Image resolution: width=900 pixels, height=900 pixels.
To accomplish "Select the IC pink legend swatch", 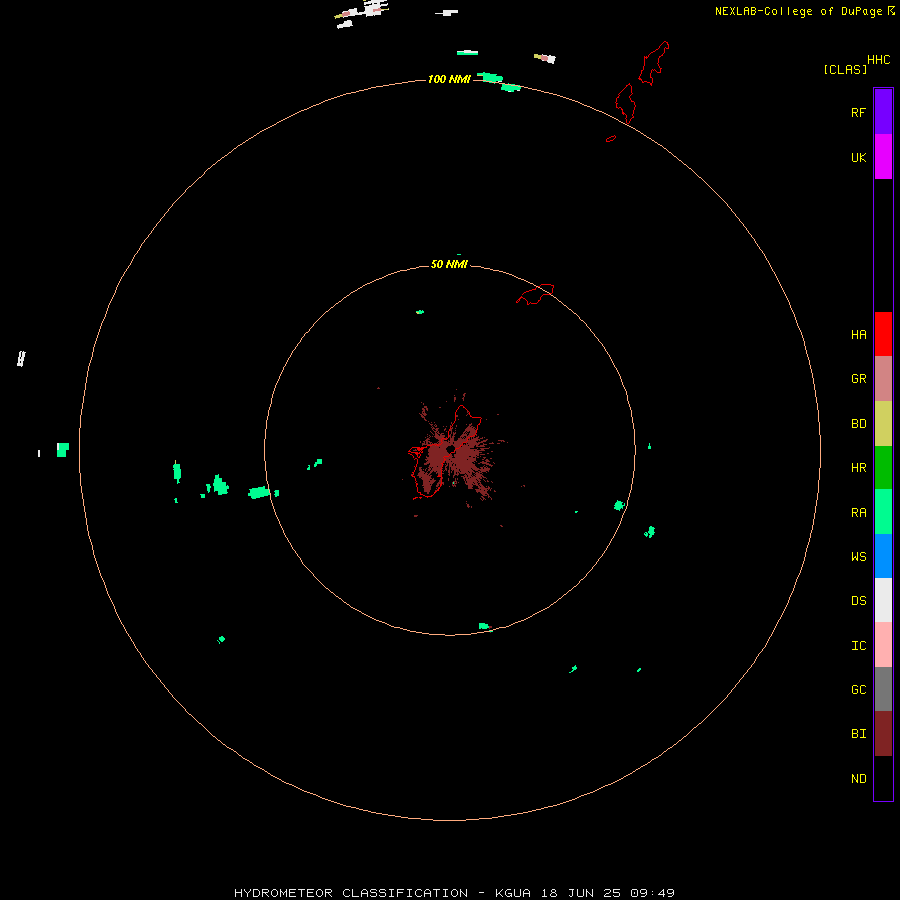I will pos(883,645).
